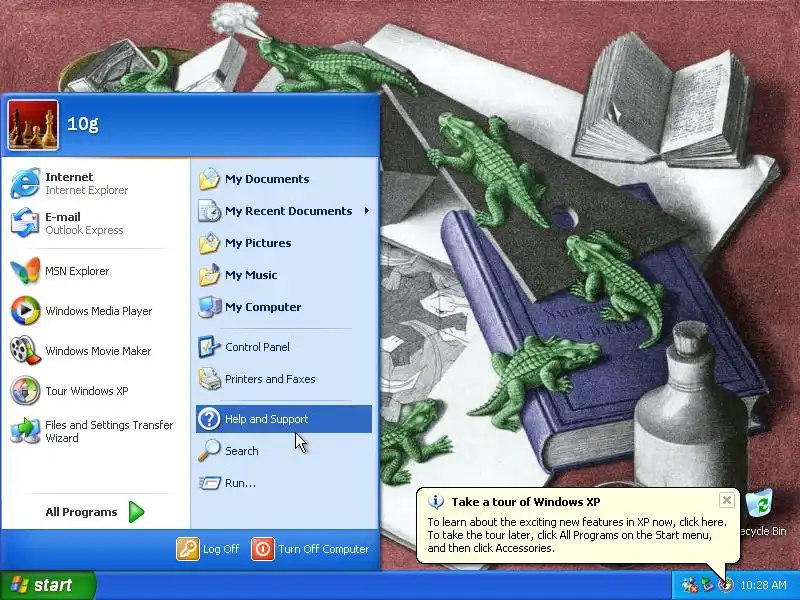Click the balloon text about learning XP features
The width and height of the screenshot is (800, 600).
[x=577, y=535]
